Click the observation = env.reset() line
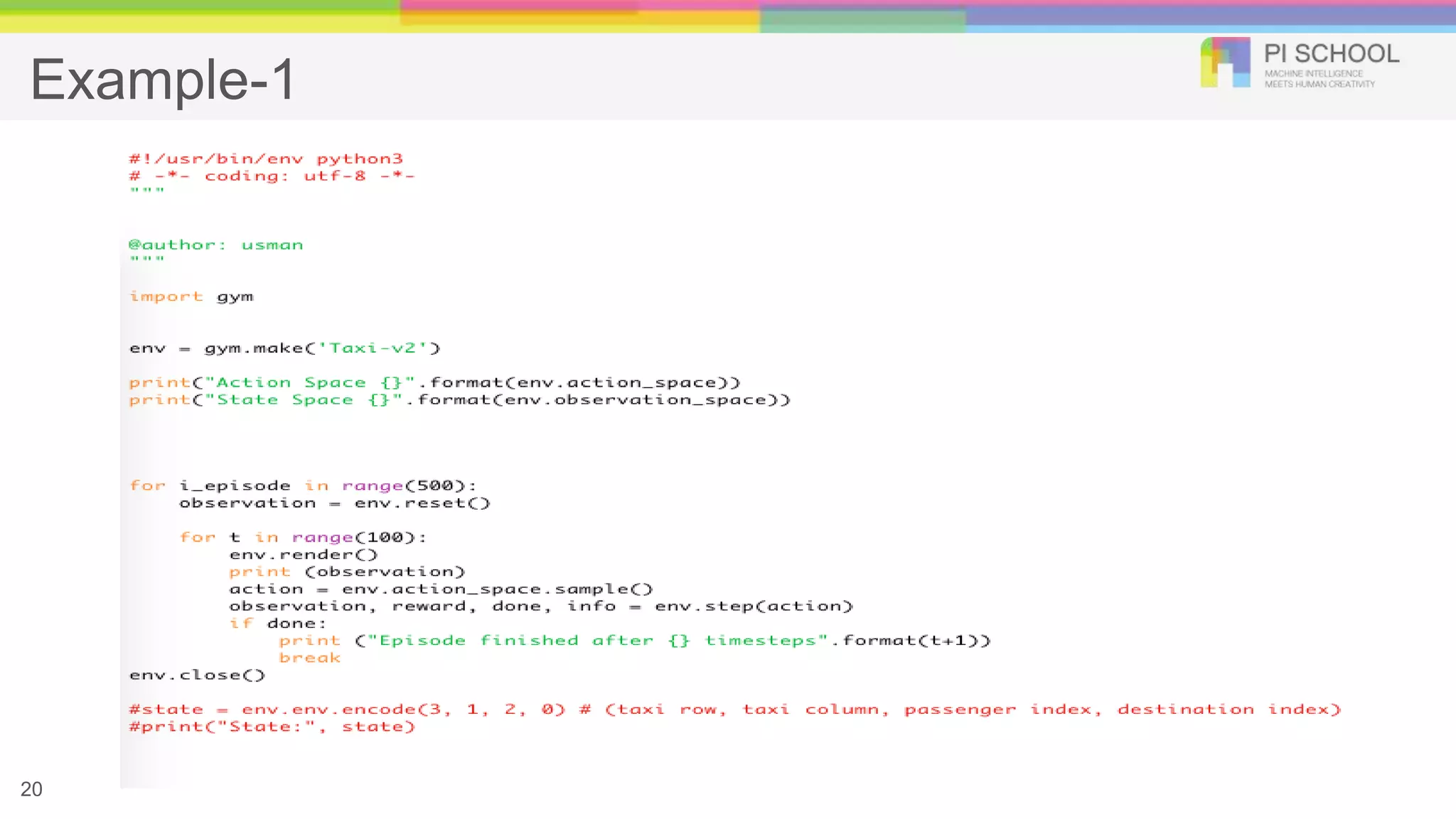 pyautogui.click(x=334, y=503)
